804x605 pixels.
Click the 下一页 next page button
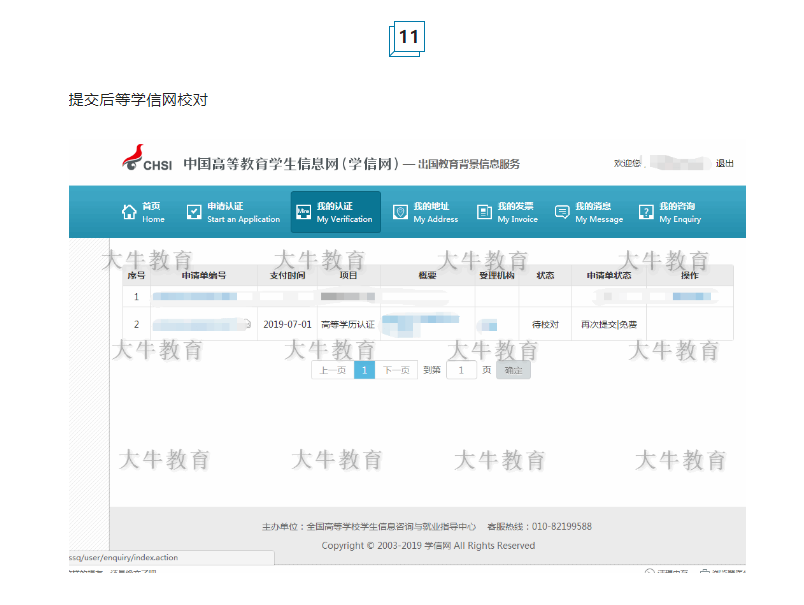396,370
